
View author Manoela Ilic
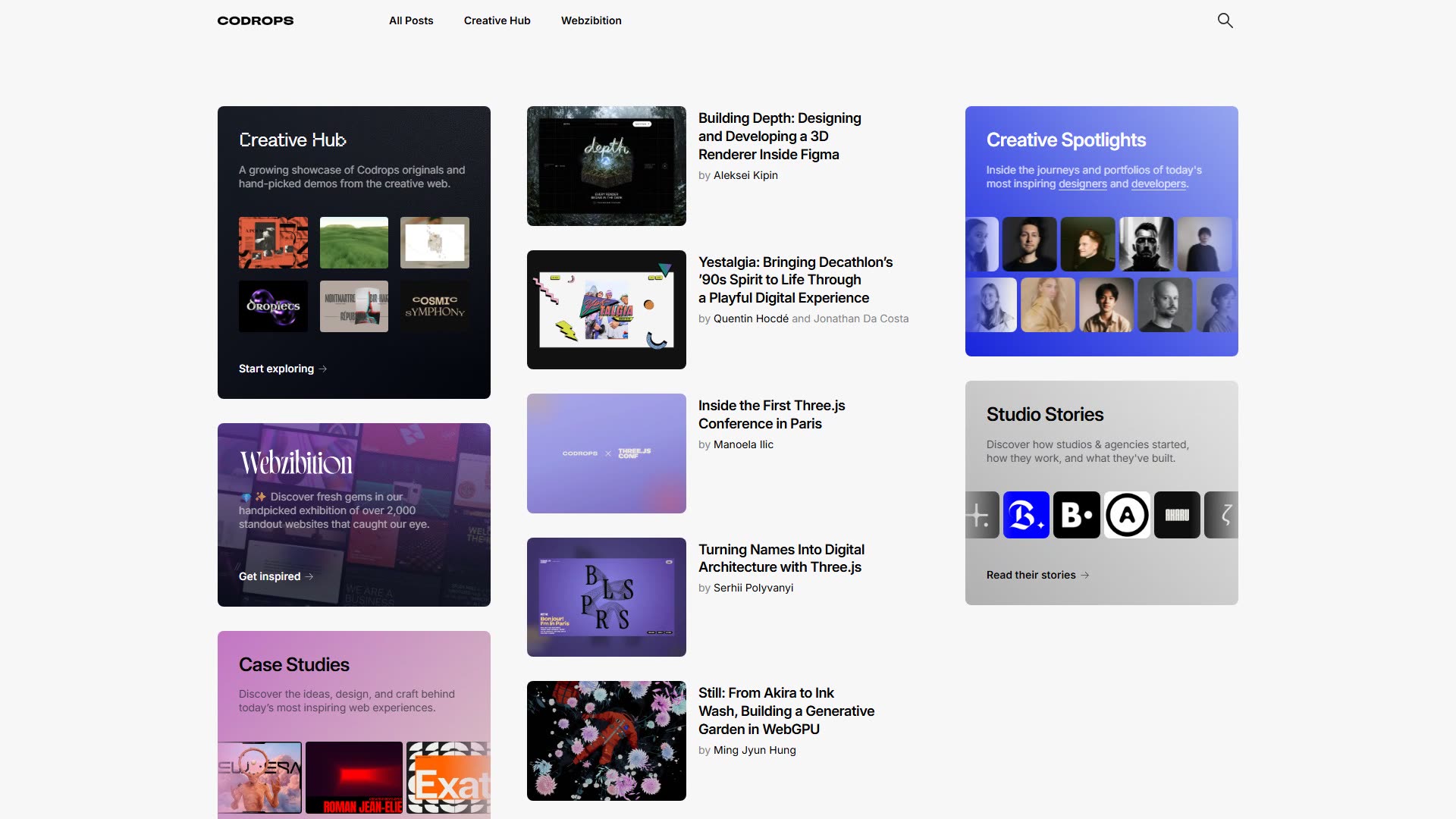(743, 444)
